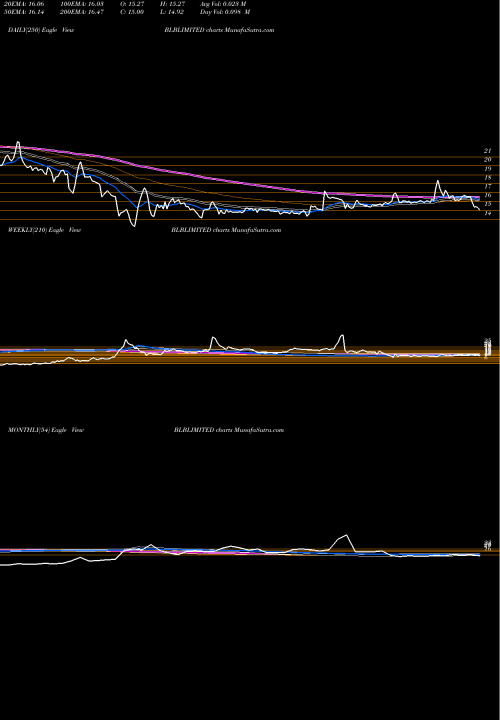Viewport: 500px width, 720px height.
Task: Click the tallest spike on weekly chart
Action: click(341, 336)
